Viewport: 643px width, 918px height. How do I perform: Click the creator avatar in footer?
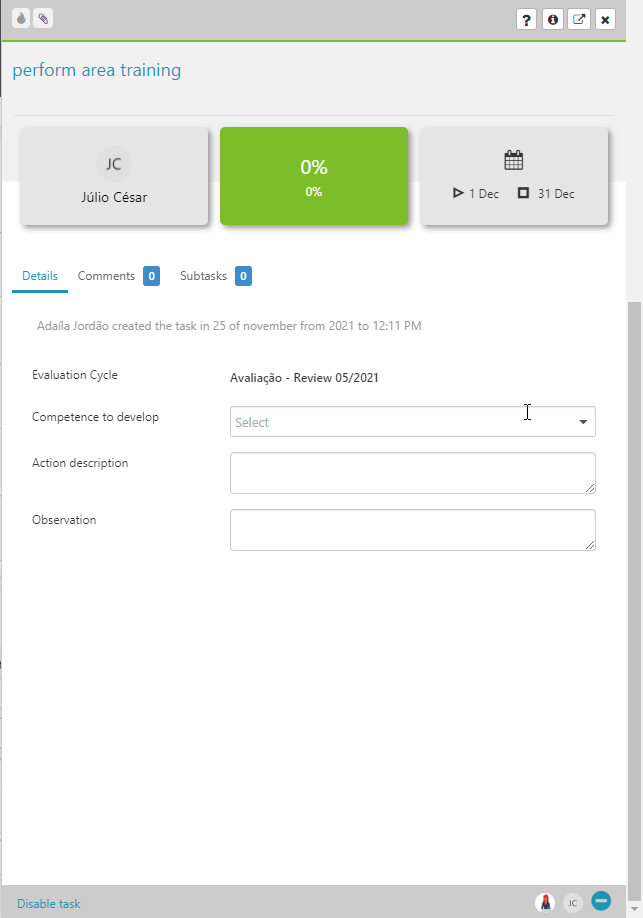click(545, 902)
